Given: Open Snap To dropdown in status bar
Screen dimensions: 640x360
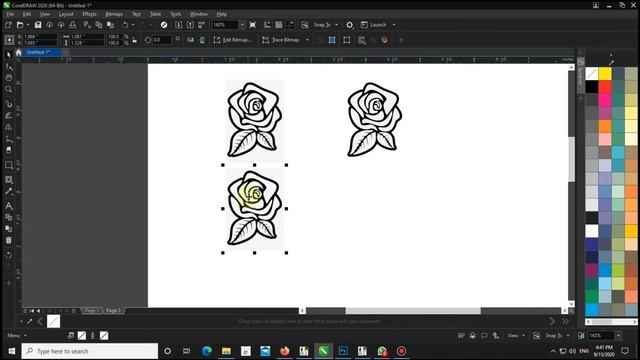Looking at the screenshot, I should click(558, 336).
